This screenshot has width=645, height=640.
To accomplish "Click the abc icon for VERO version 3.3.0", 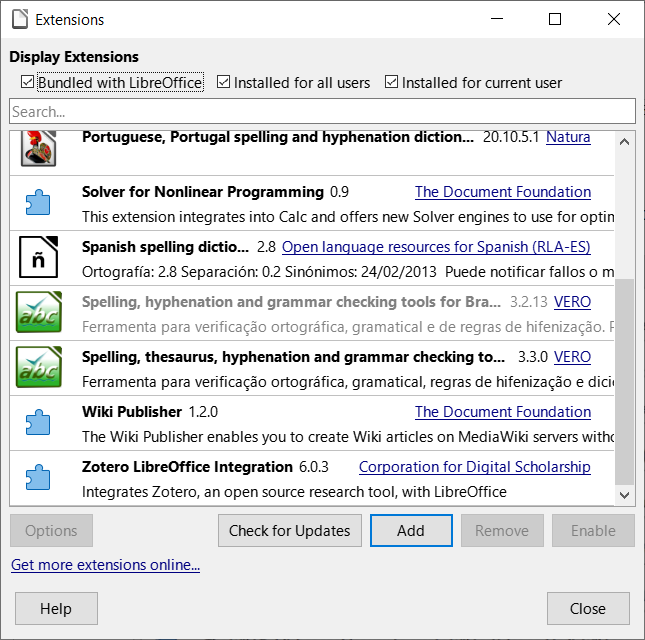I will 39,367.
